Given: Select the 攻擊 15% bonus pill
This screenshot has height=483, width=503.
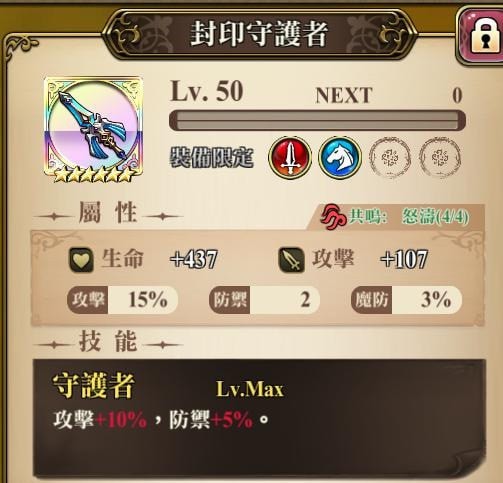Looking at the screenshot, I should click(x=122, y=300).
